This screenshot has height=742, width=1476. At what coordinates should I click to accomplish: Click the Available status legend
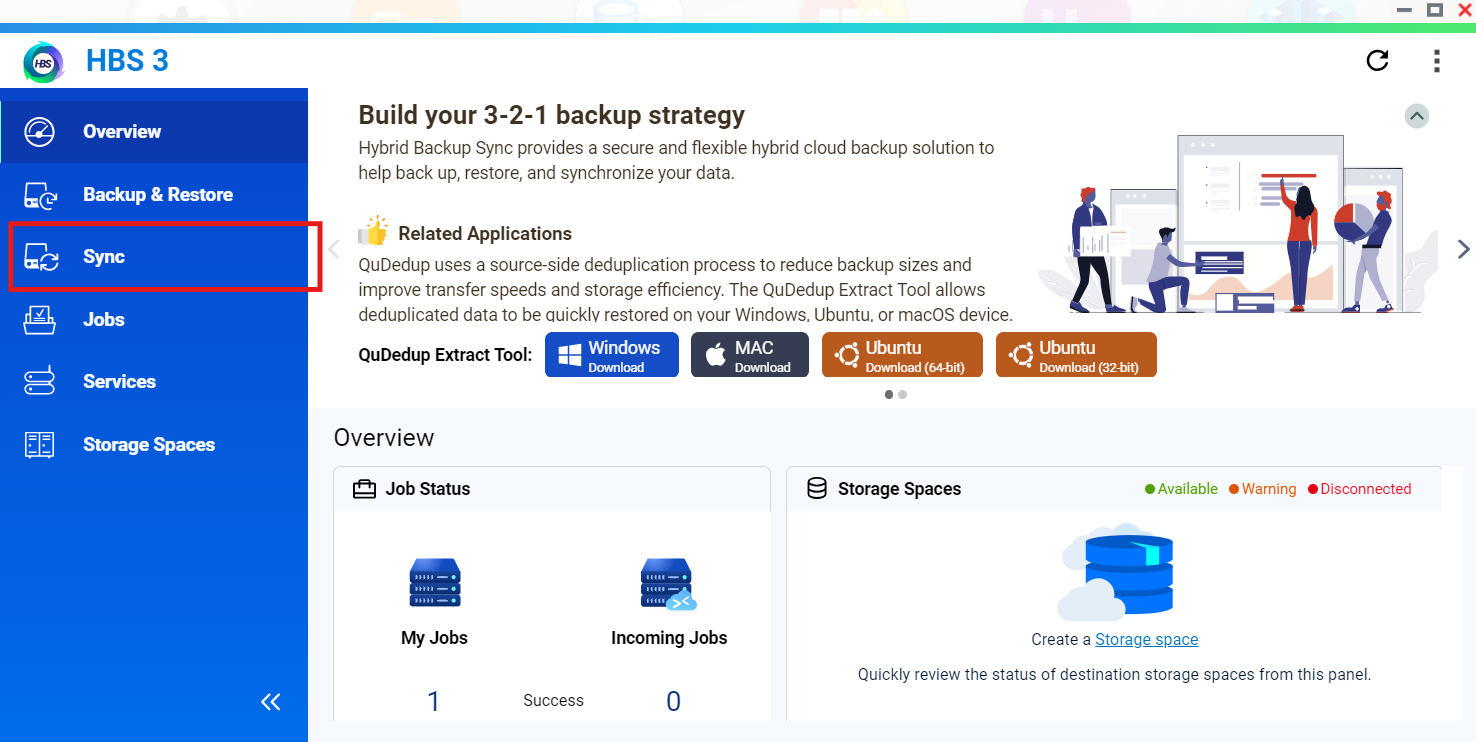(x=1181, y=489)
